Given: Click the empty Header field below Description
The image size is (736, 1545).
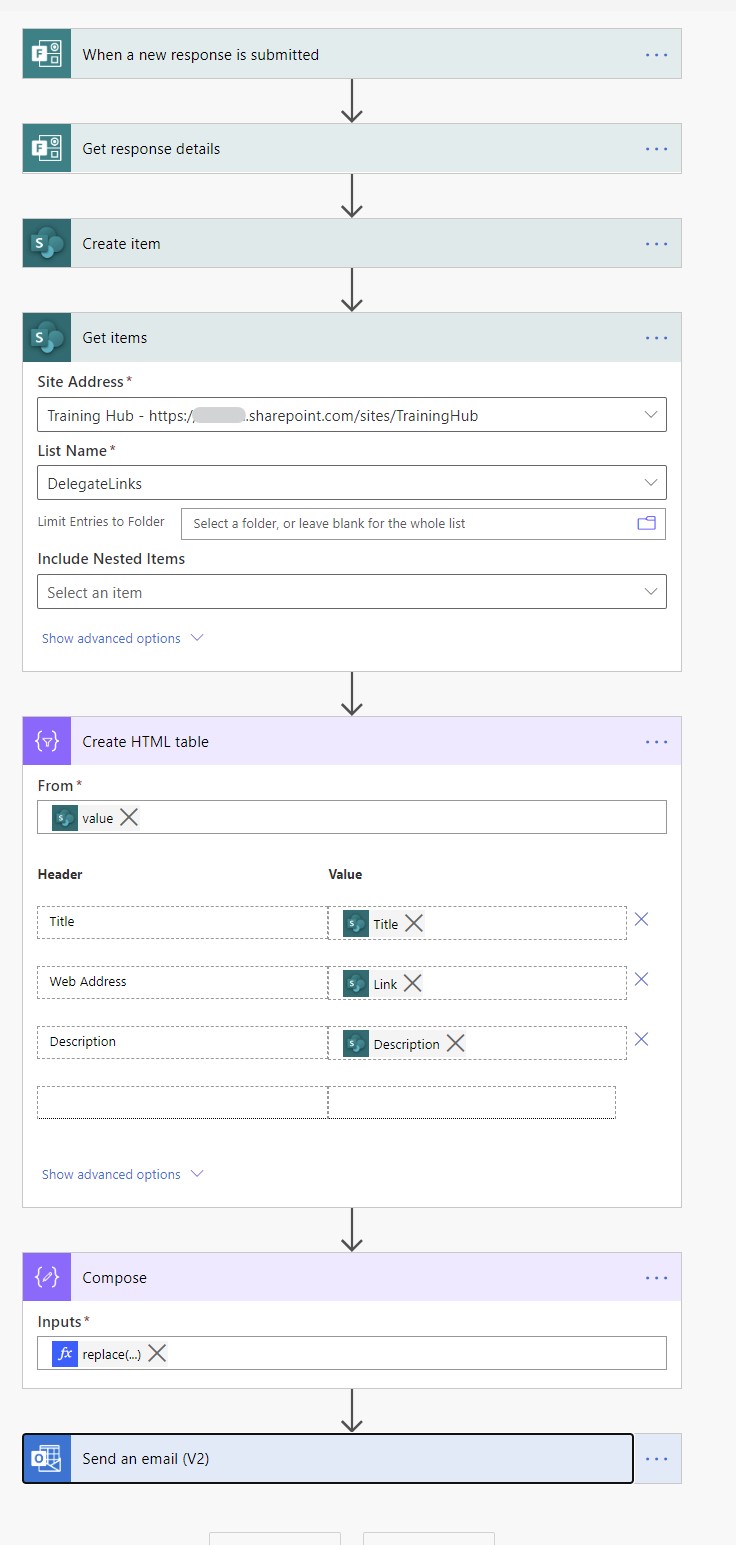Looking at the screenshot, I should (181, 1101).
